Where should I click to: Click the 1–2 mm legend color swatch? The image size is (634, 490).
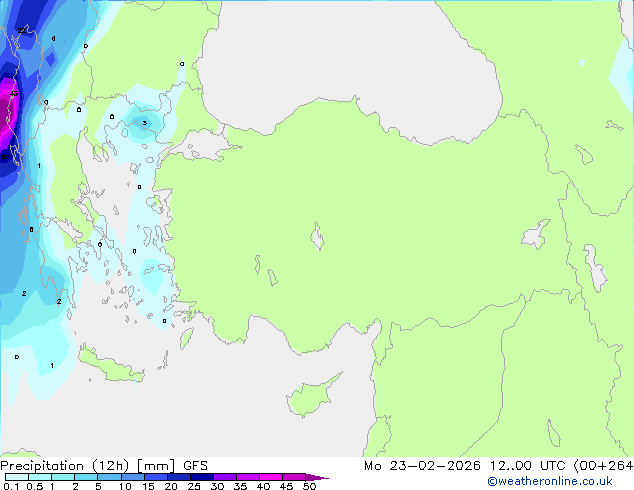coord(63,477)
